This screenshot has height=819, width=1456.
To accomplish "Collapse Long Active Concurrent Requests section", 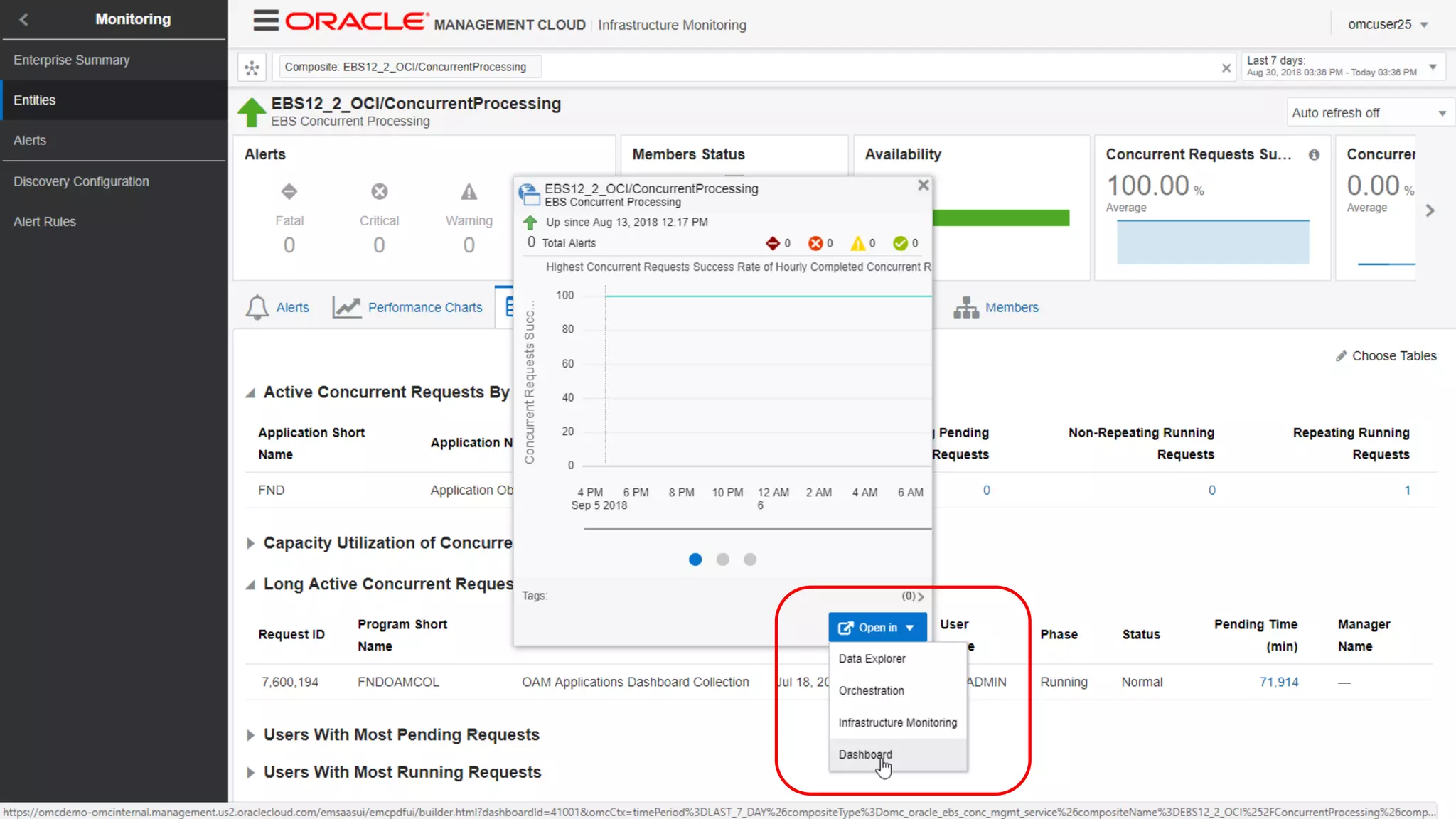I will [250, 585].
